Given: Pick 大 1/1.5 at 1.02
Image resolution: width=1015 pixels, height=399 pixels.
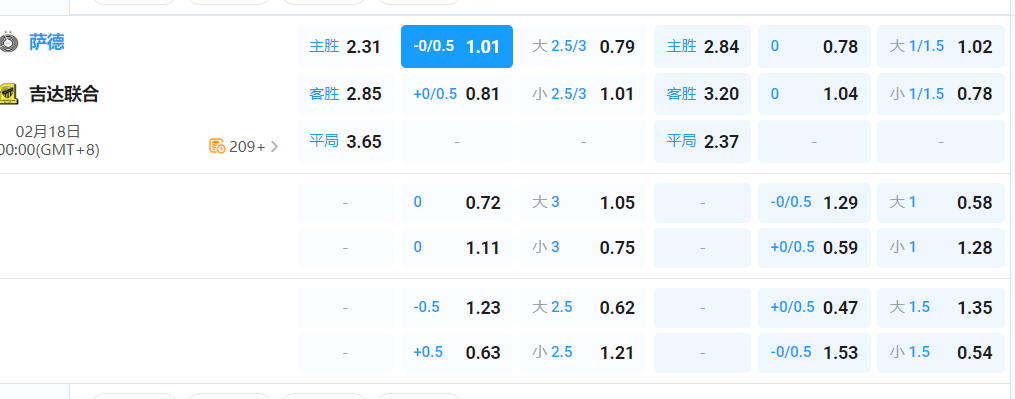Looking at the screenshot, I should pyautogui.click(x=941, y=47).
